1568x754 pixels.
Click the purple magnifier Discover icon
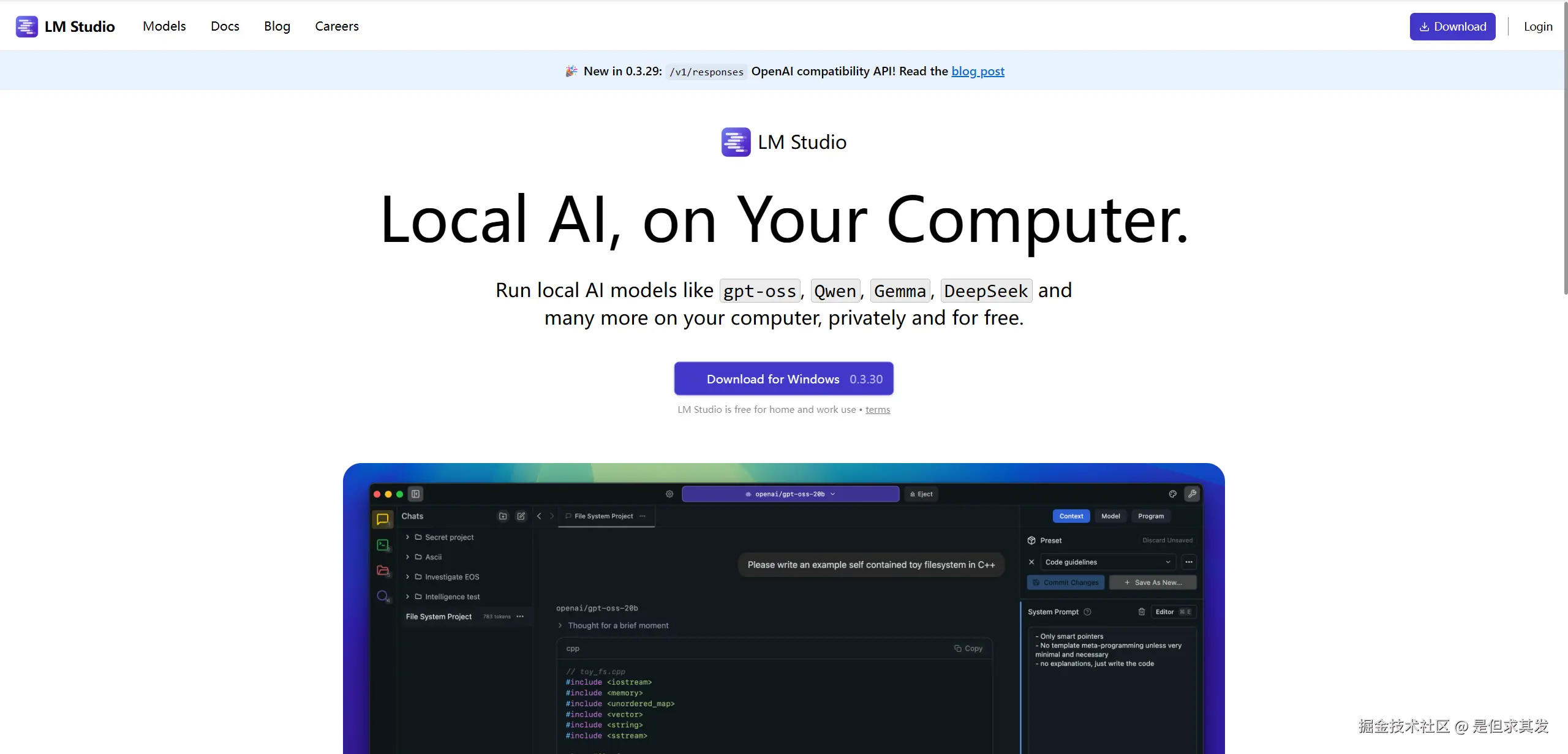coord(383,596)
